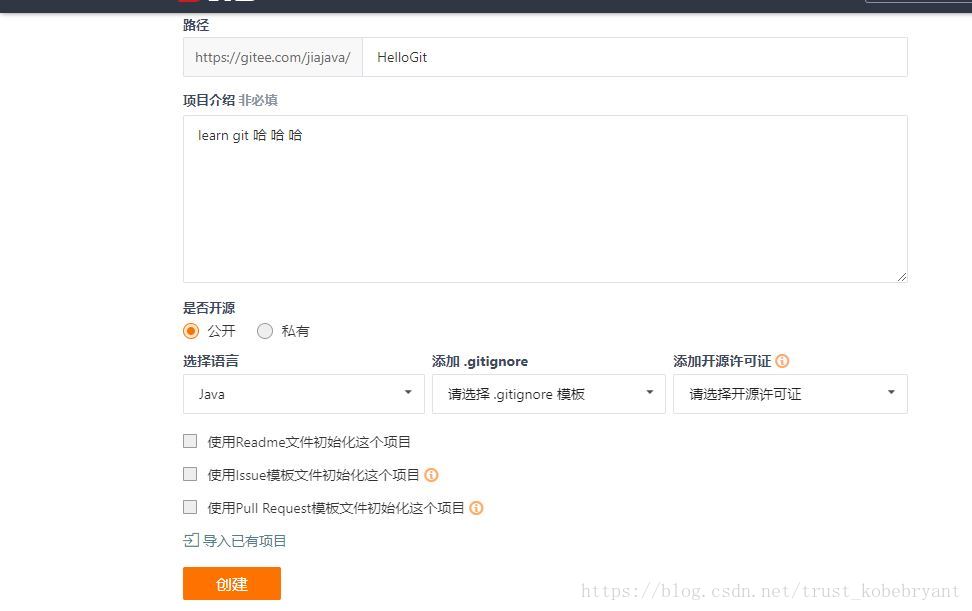
Task: Click info icon next to Issue模板 option
Action: [x=431, y=475]
